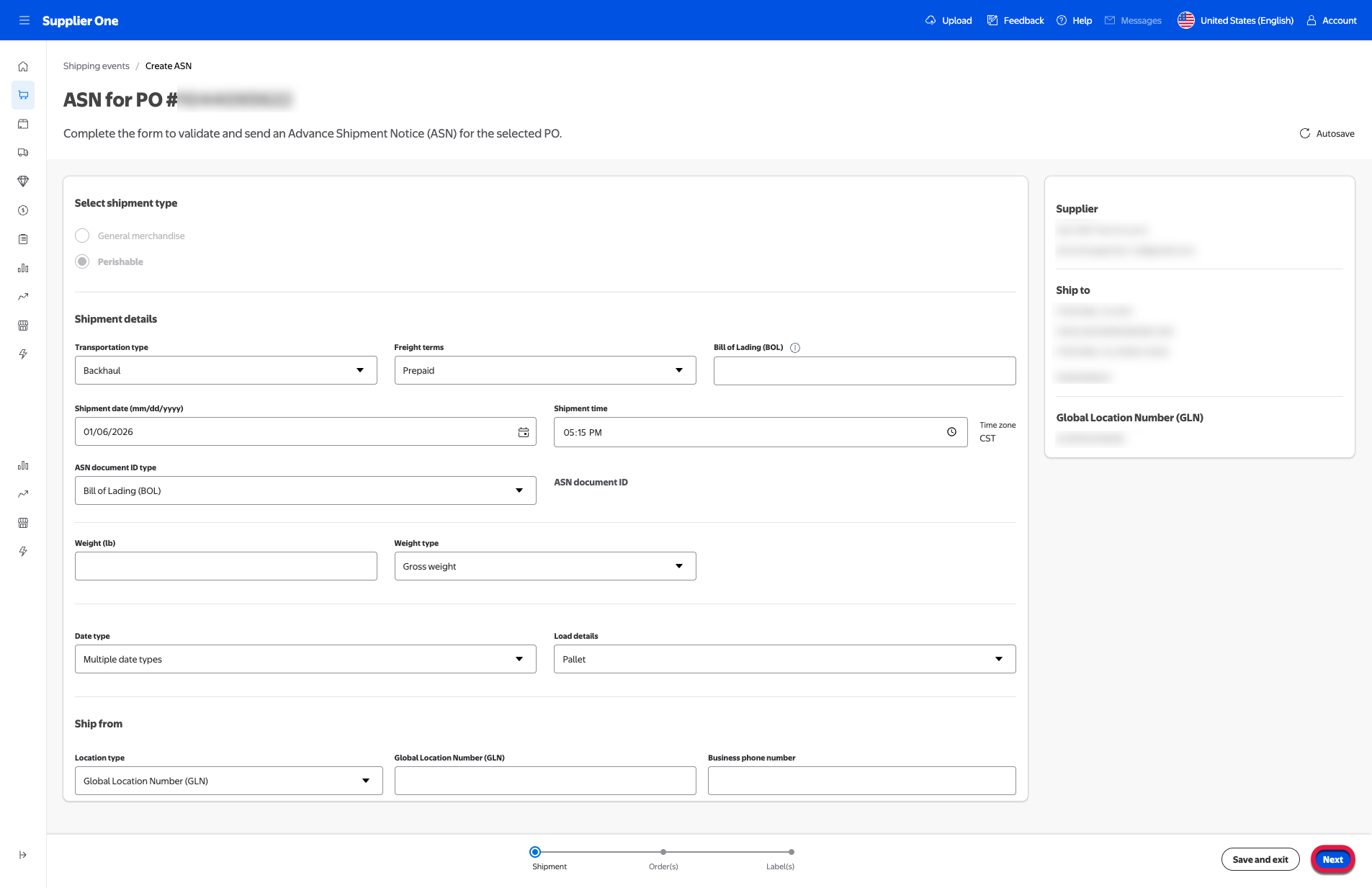The image size is (1372, 888).
Task: Go to Shipping events breadcrumb link
Action: pos(97,66)
